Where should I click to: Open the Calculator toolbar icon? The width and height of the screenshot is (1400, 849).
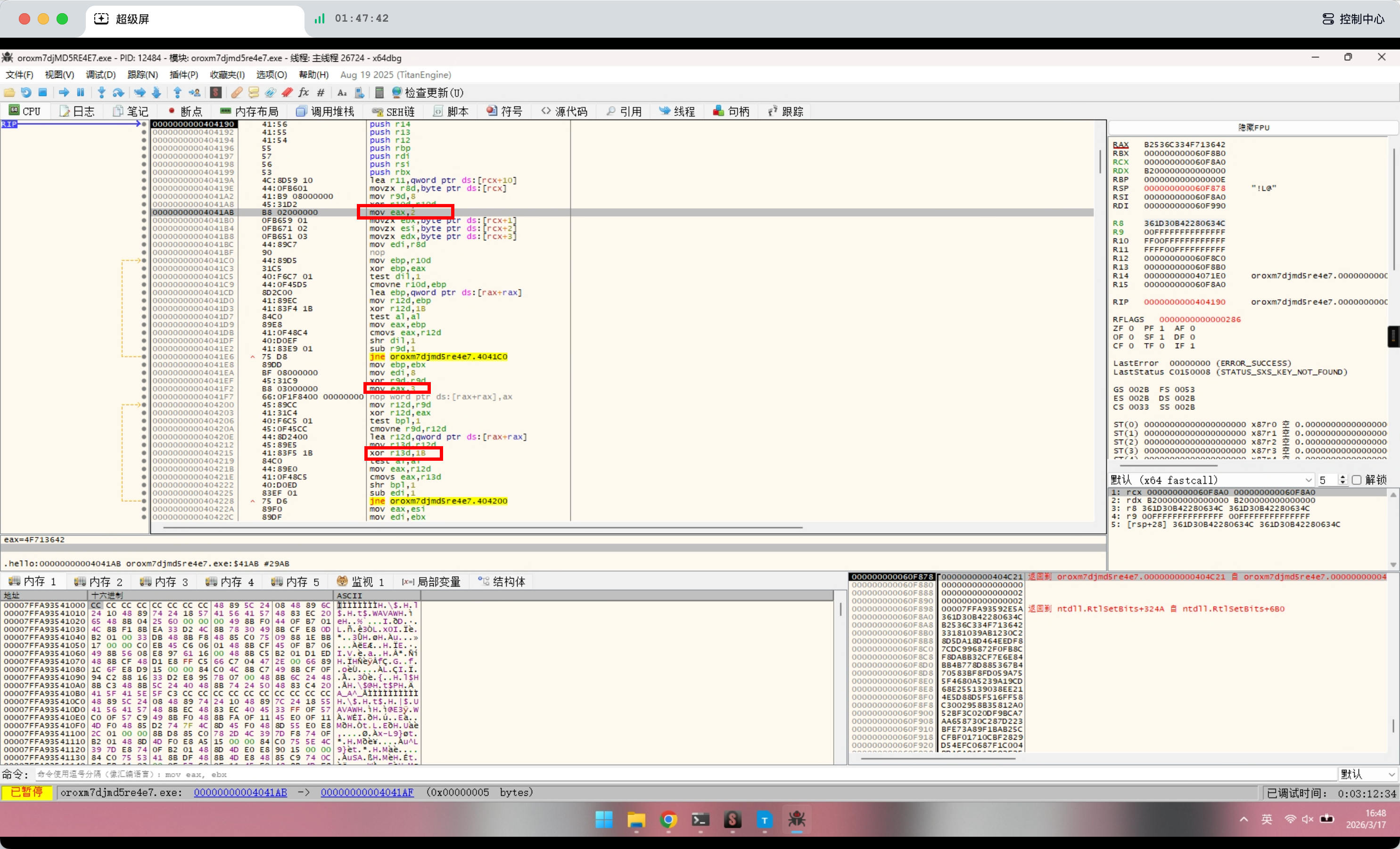click(379, 92)
